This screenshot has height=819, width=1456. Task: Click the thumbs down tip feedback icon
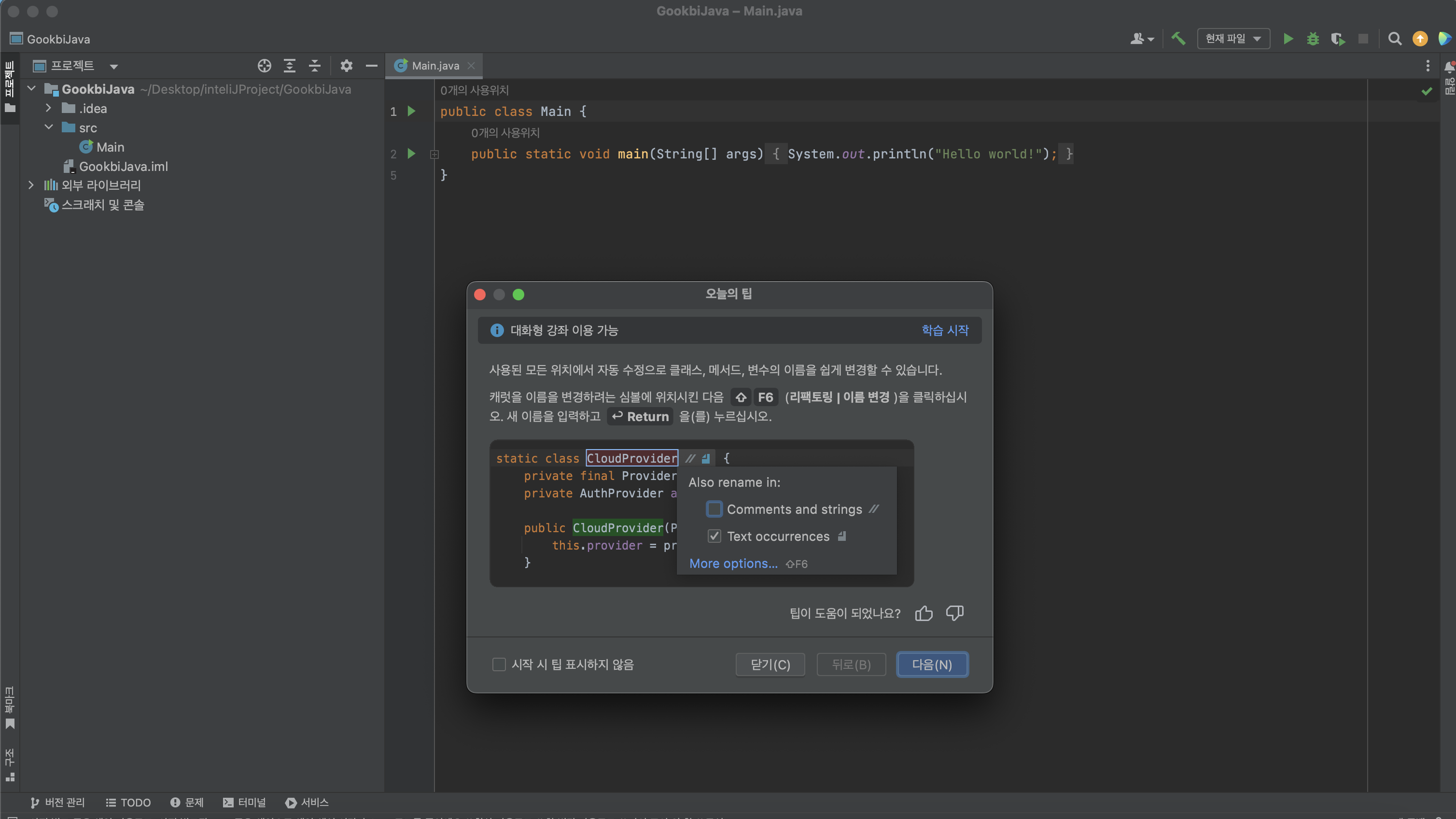pyautogui.click(x=954, y=613)
